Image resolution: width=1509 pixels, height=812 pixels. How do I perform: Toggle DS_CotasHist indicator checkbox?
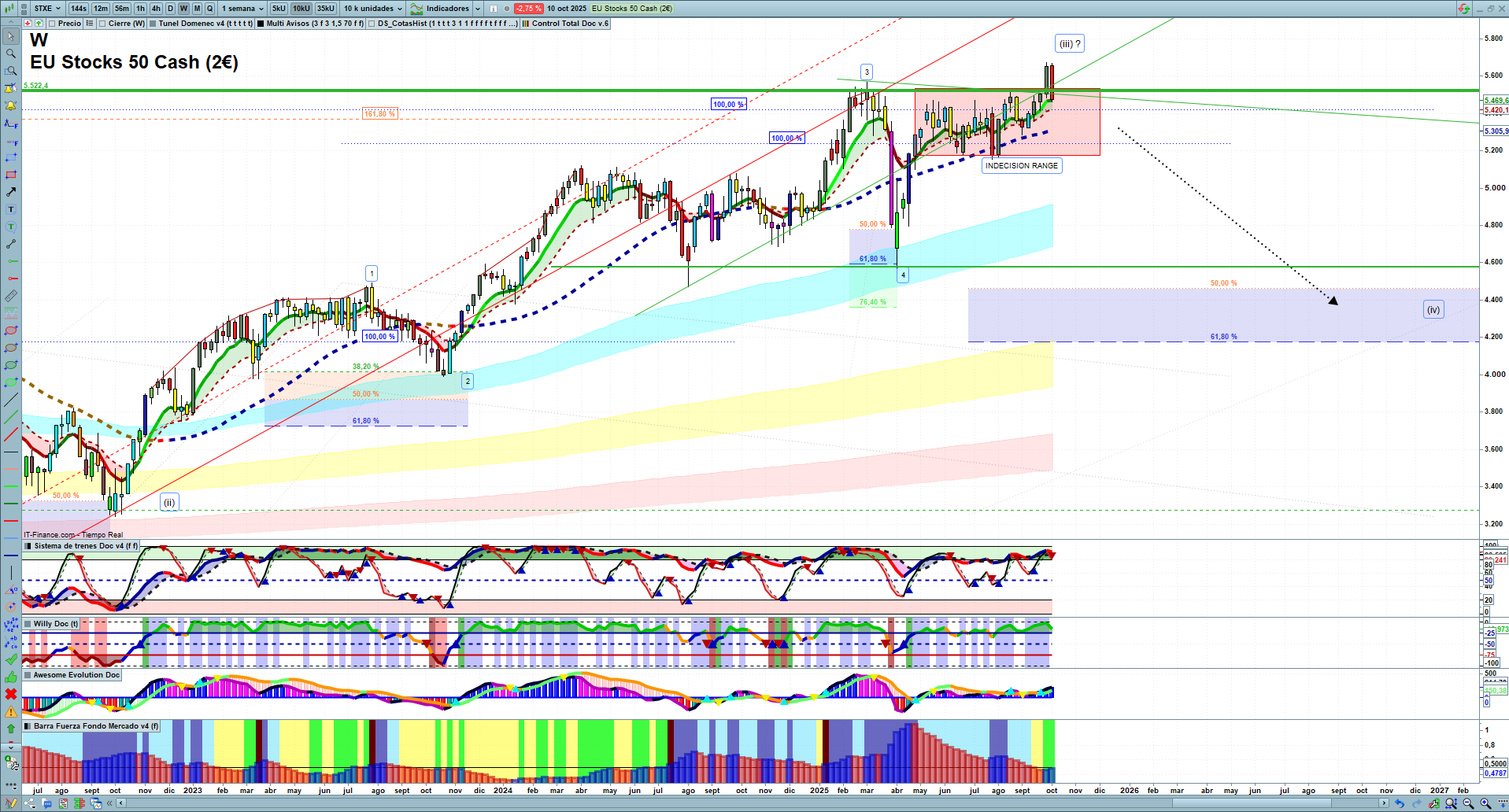click(x=372, y=24)
